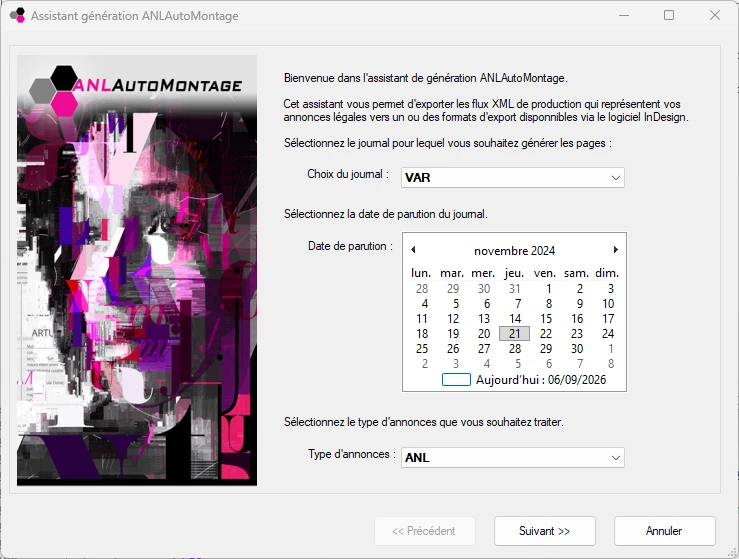Select November 11 in the calendar

coord(422,319)
